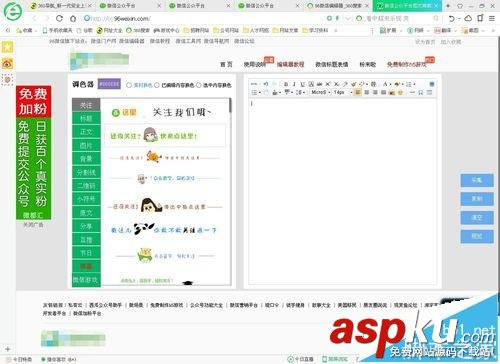Select the panda follow template

pos(163,229)
